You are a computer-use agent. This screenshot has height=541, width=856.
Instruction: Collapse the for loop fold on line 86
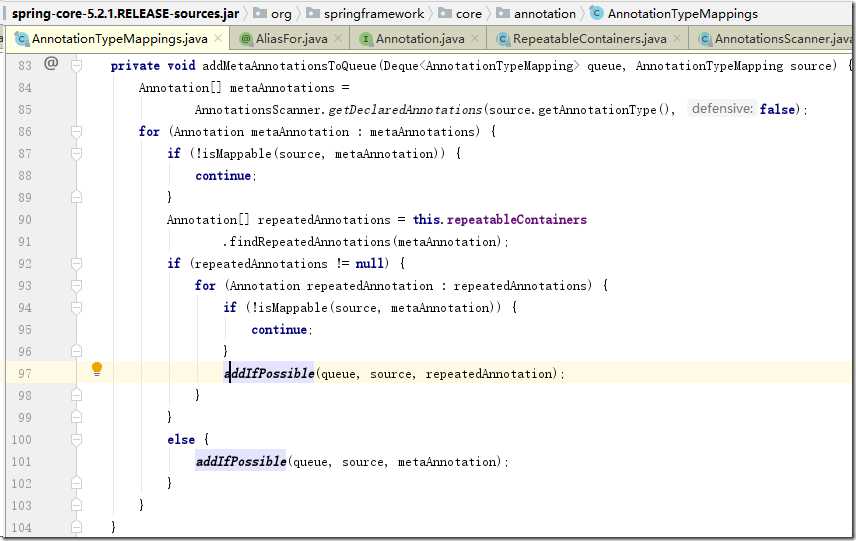click(76, 132)
